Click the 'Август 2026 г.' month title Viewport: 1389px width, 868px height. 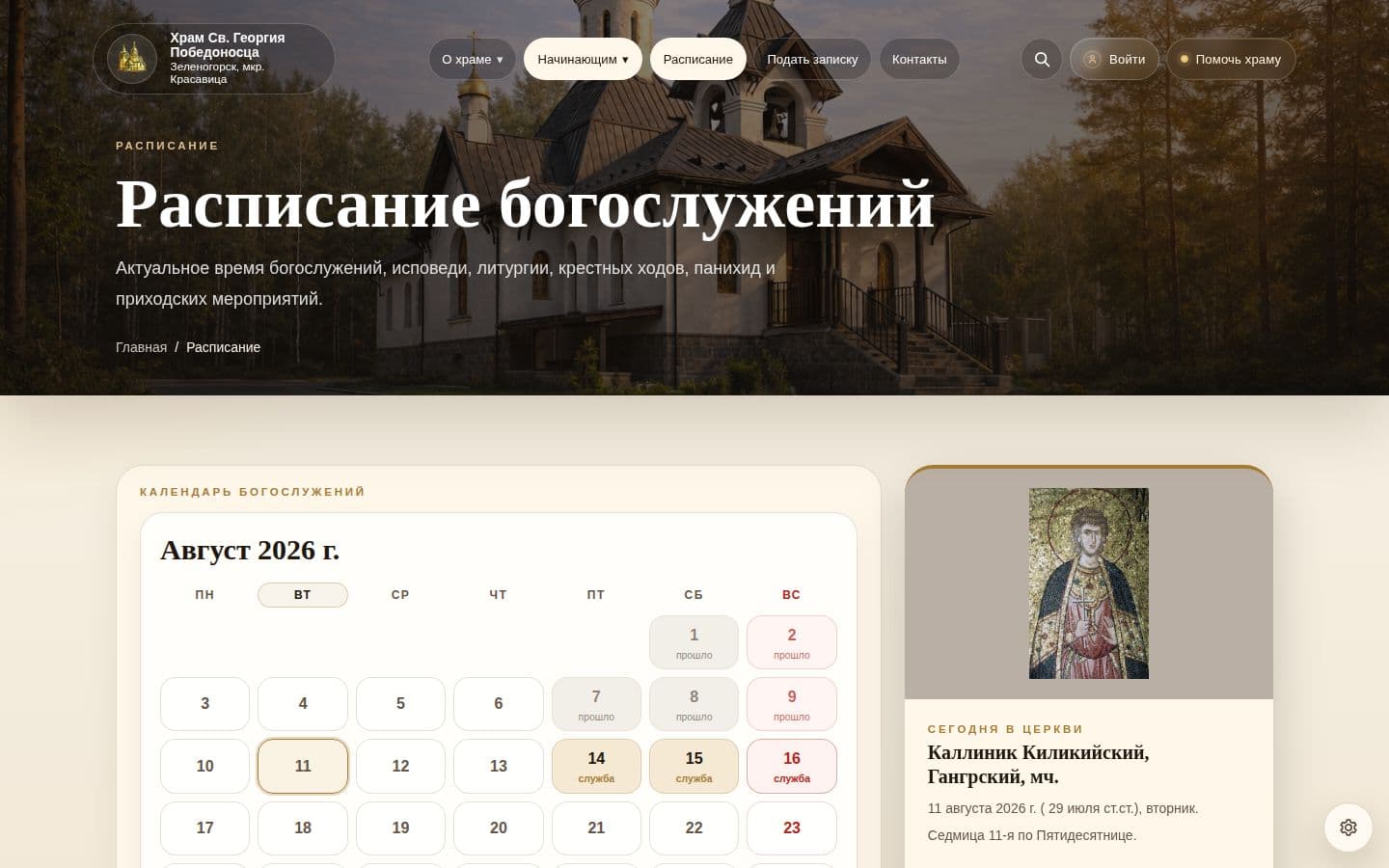250,550
